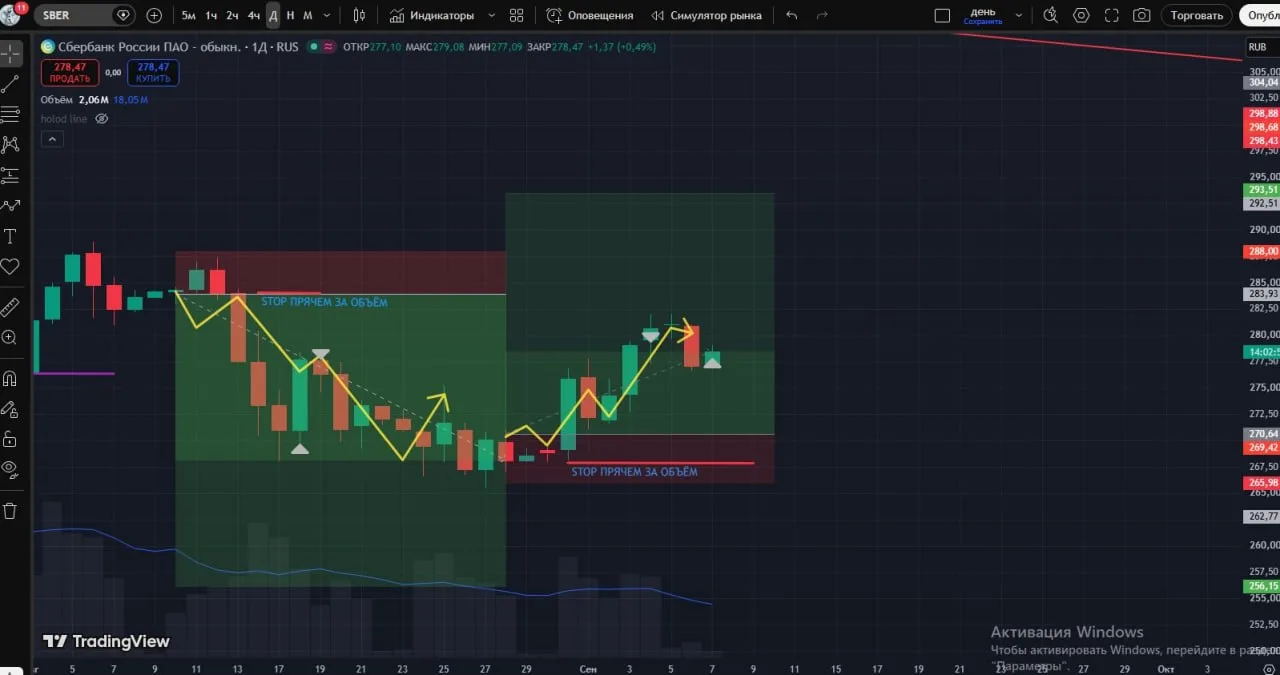Switch to 1ч timeframe
The image size is (1280, 675).
pos(211,15)
